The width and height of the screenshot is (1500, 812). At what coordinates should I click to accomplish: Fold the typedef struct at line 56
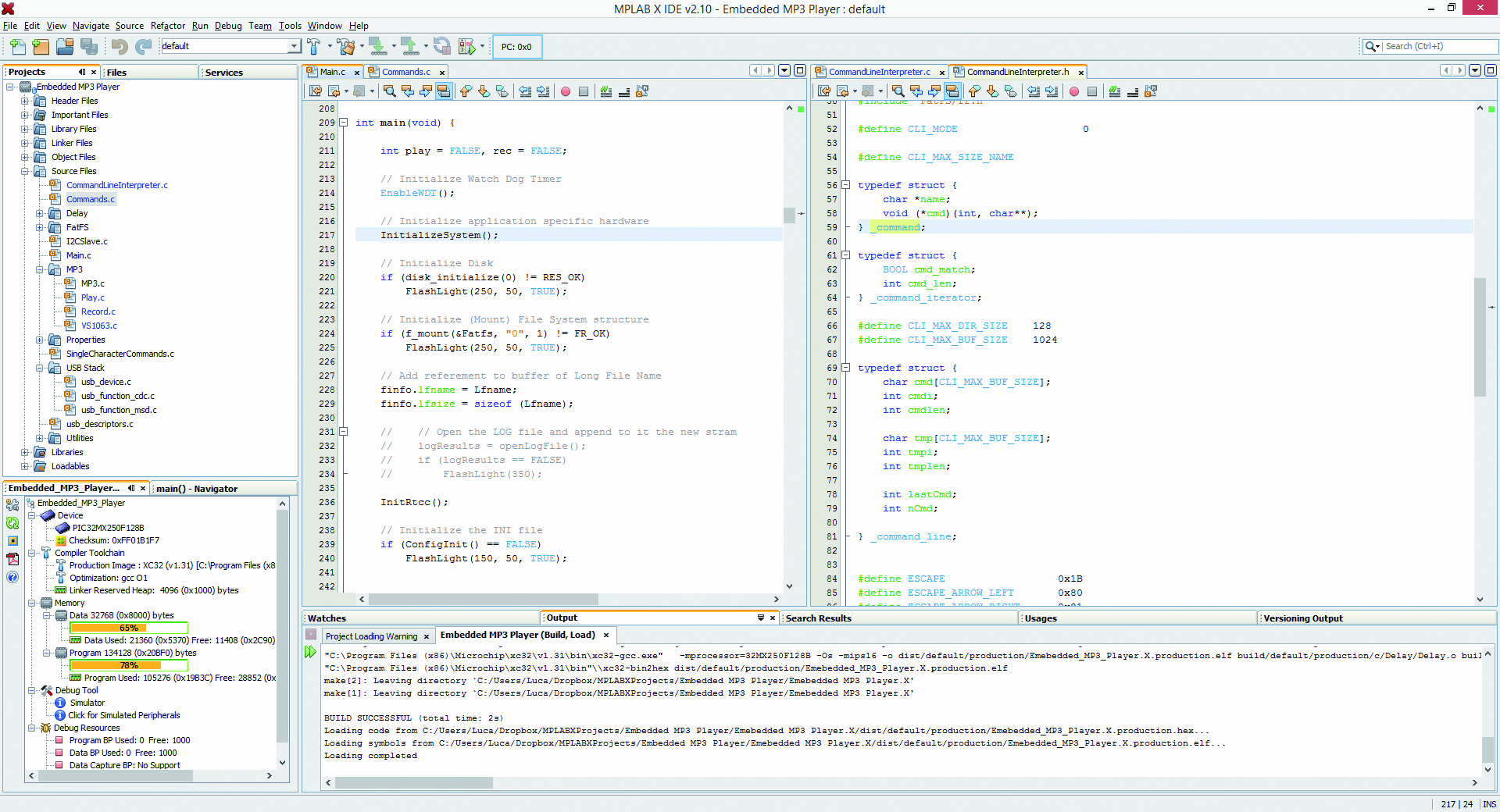click(x=845, y=185)
